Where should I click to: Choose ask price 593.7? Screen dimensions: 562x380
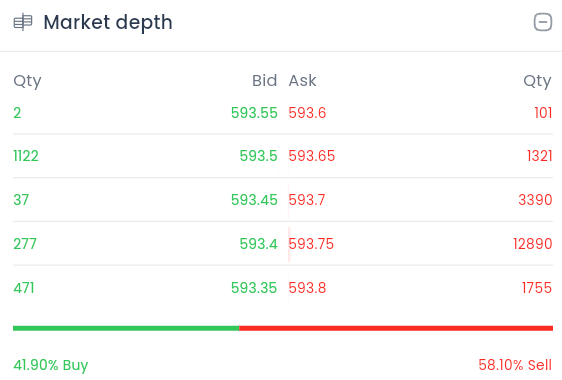(x=307, y=200)
